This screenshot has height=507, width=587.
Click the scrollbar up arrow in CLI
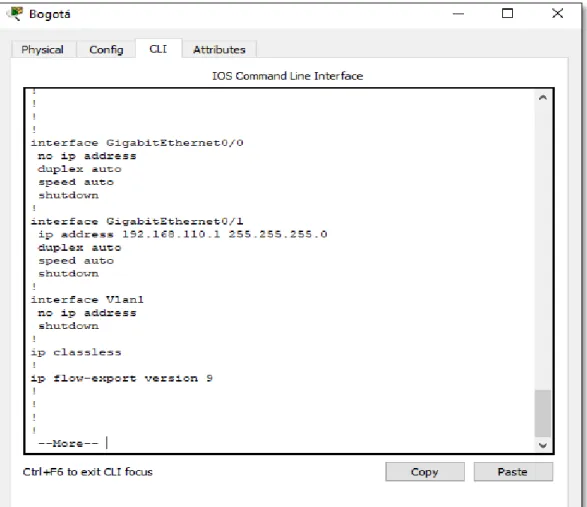click(543, 98)
